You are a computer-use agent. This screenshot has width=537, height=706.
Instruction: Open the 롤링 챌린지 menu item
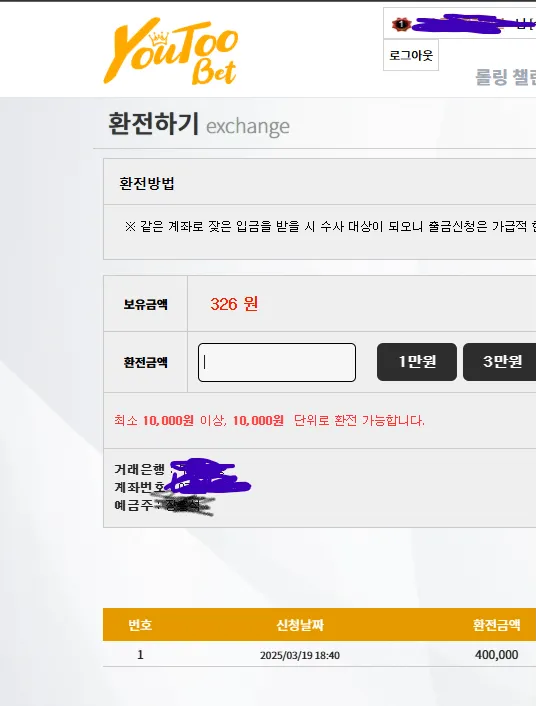pyautogui.click(x=505, y=77)
